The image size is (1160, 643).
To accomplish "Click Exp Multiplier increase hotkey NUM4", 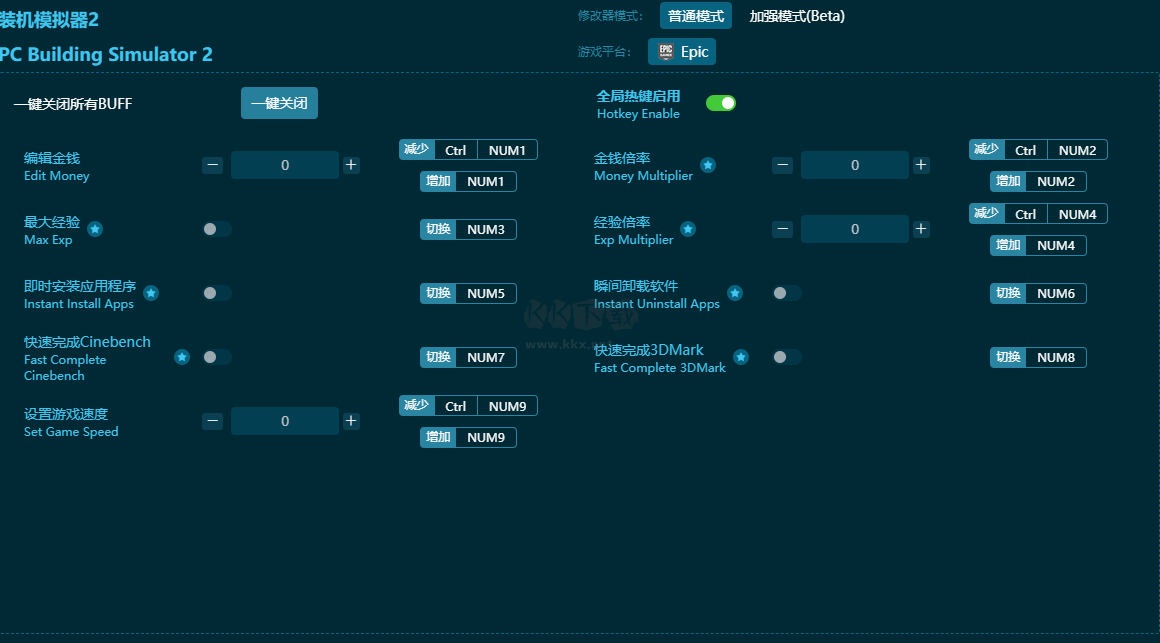I will click(x=1038, y=245).
